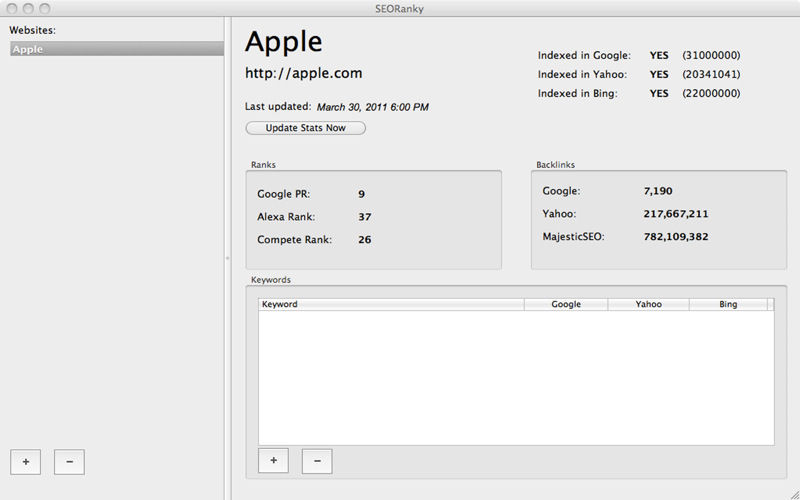Add a website with the sidebar plus button
This screenshot has height=500, width=800.
click(x=26, y=462)
